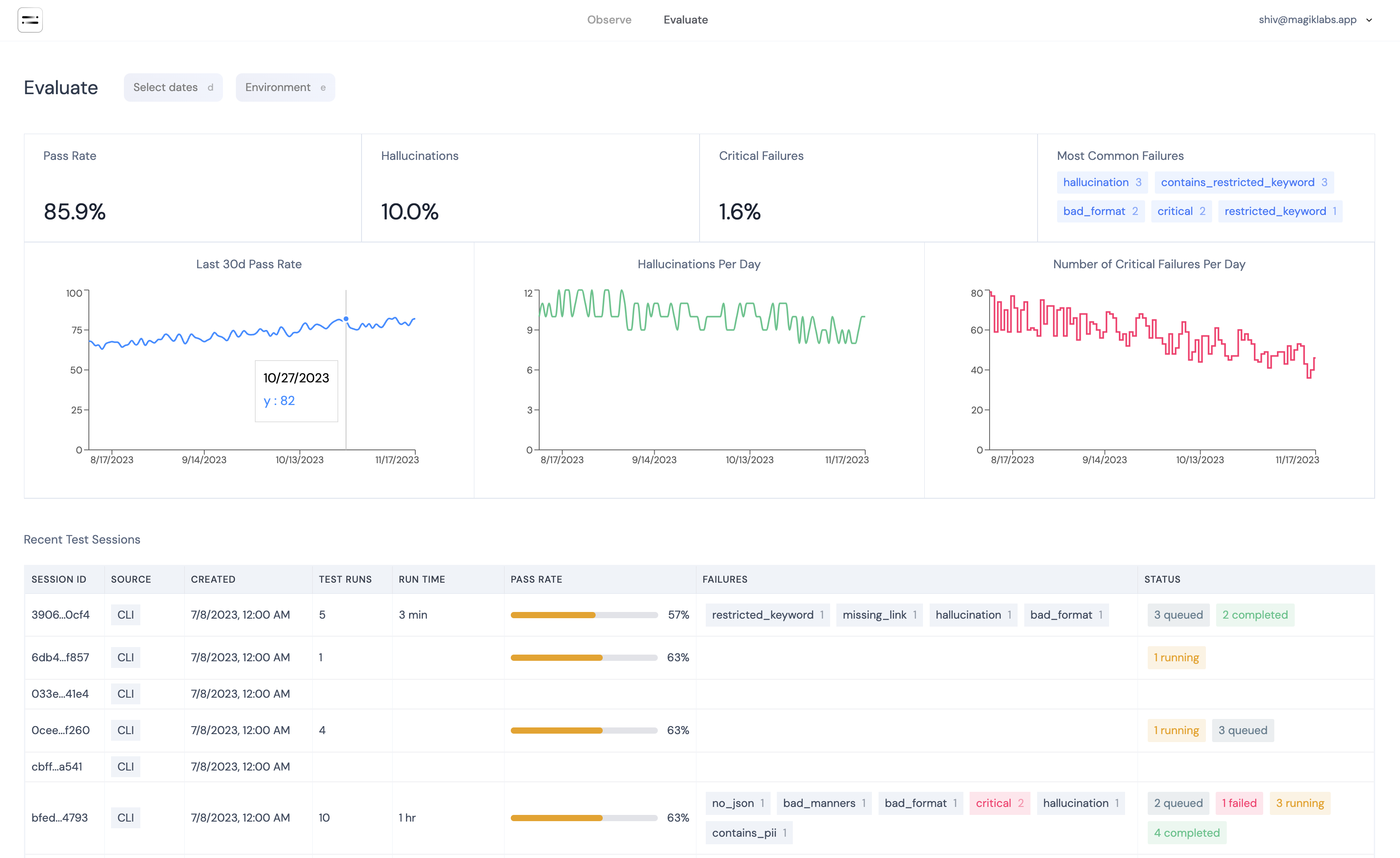Select the Evaluate tab
Screen dimensions: 1400x858
click(685, 19)
